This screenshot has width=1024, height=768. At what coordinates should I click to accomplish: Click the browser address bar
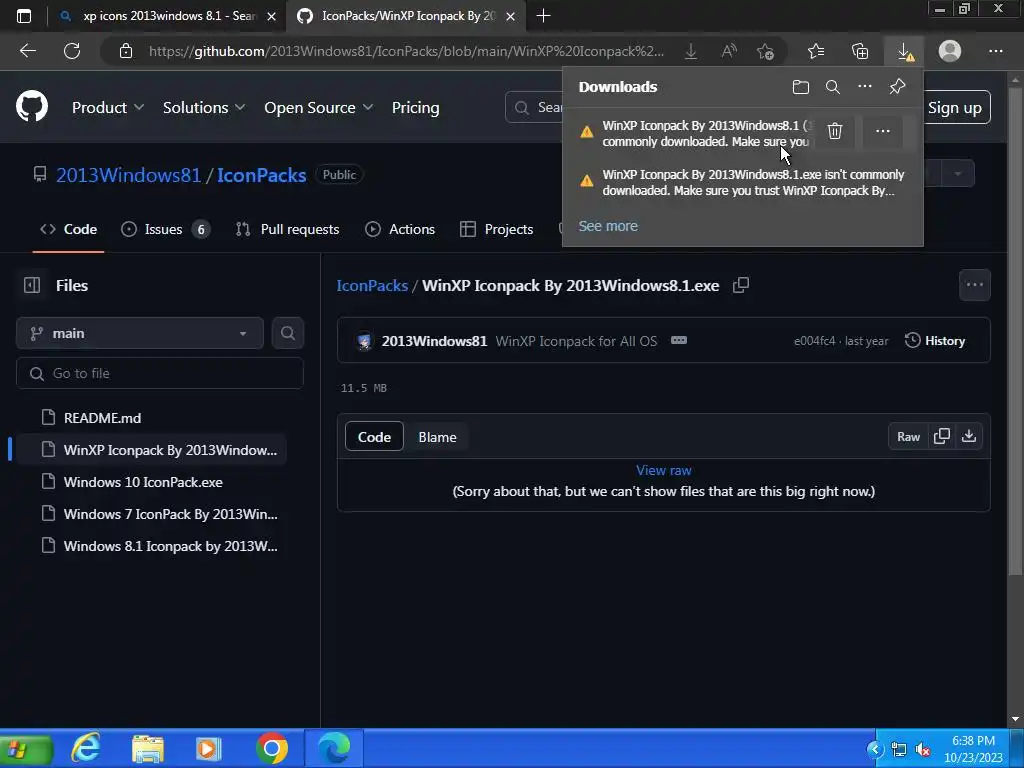[406, 52]
